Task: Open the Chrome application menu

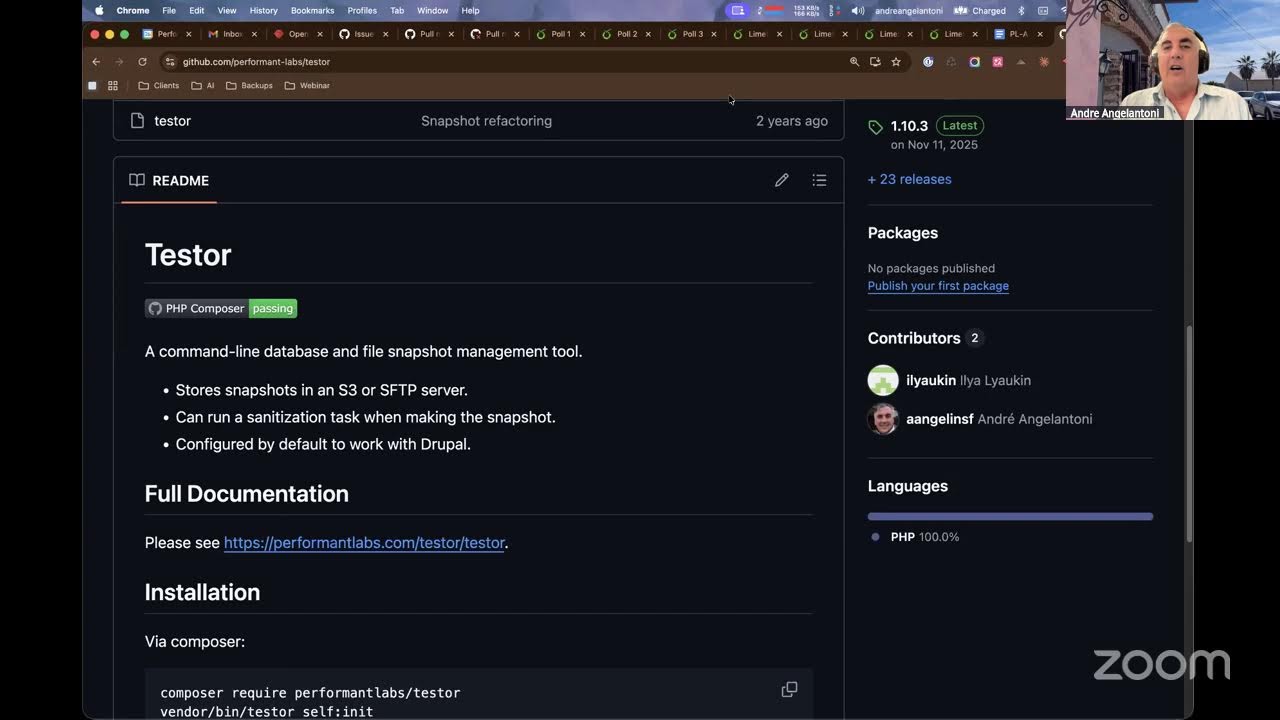Action: (x=133, y=10)
